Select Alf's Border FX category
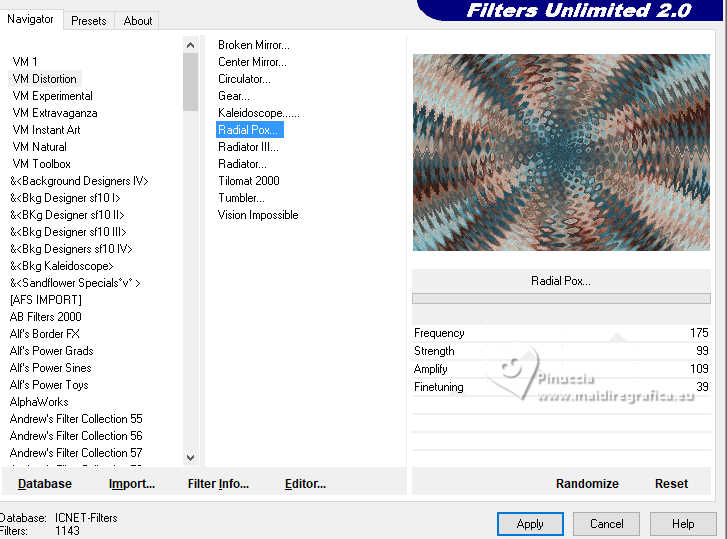The width and height of the screenshot is (727, 539). [x=45, y=334]
